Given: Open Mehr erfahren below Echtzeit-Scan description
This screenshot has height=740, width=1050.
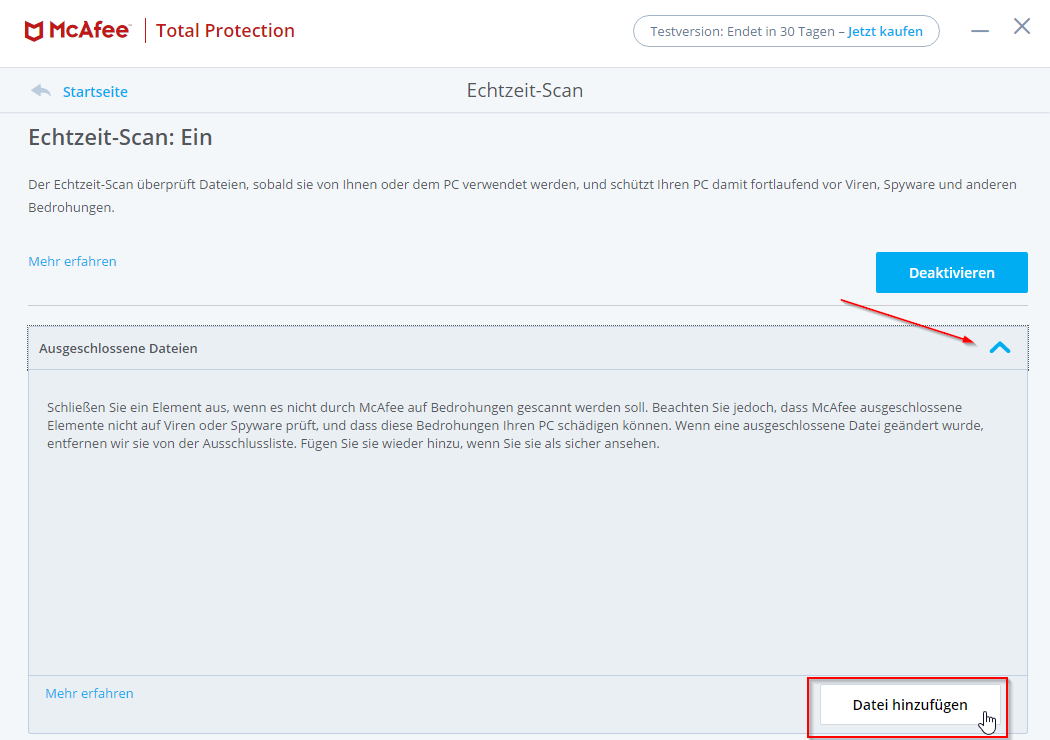Looking at the screenshot, I should point(72,261).
